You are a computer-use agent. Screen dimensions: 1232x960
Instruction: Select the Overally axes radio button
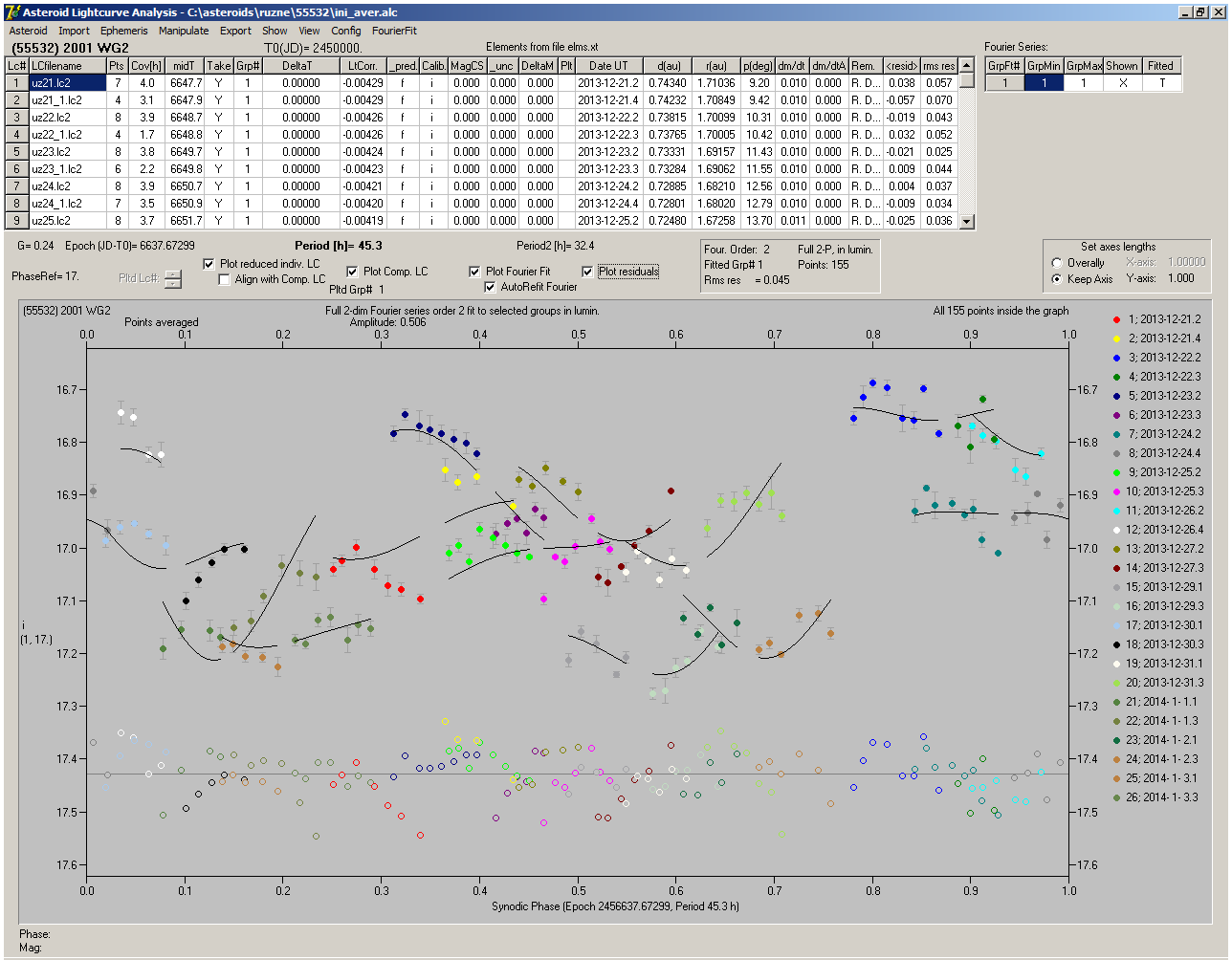(1057, 263)
